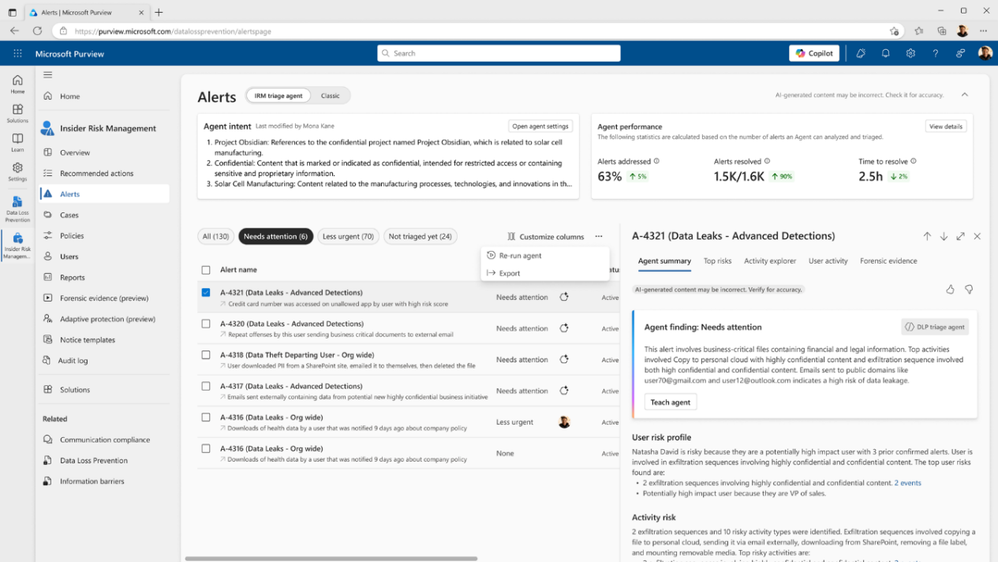The height and width of the screenshot is (562, 998).
Task: Open browser settings ellipsis menu
Action: pyautogui.click(x=983, y=31)
